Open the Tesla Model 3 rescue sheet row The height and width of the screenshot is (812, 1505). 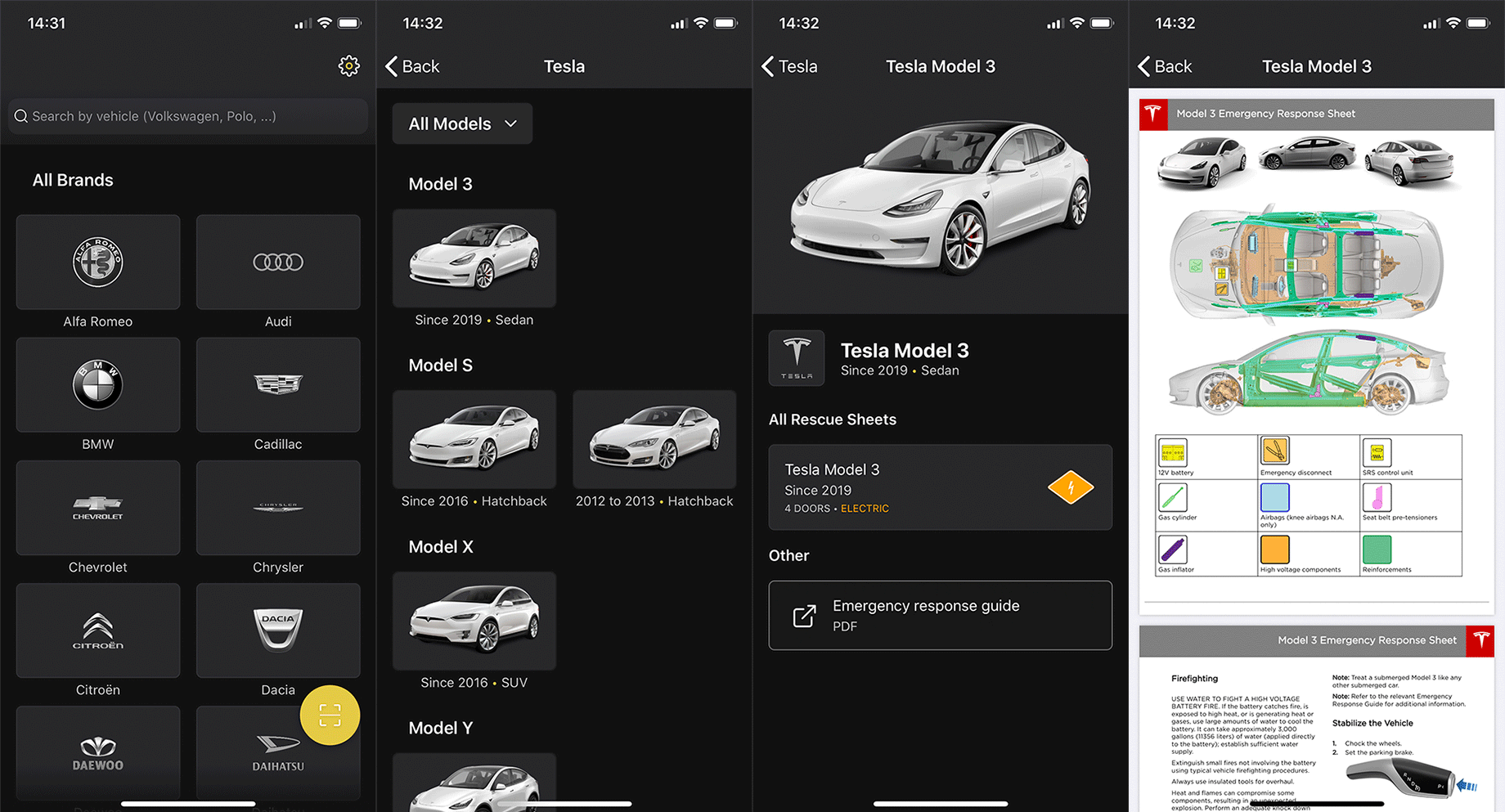tap(941, 487)
